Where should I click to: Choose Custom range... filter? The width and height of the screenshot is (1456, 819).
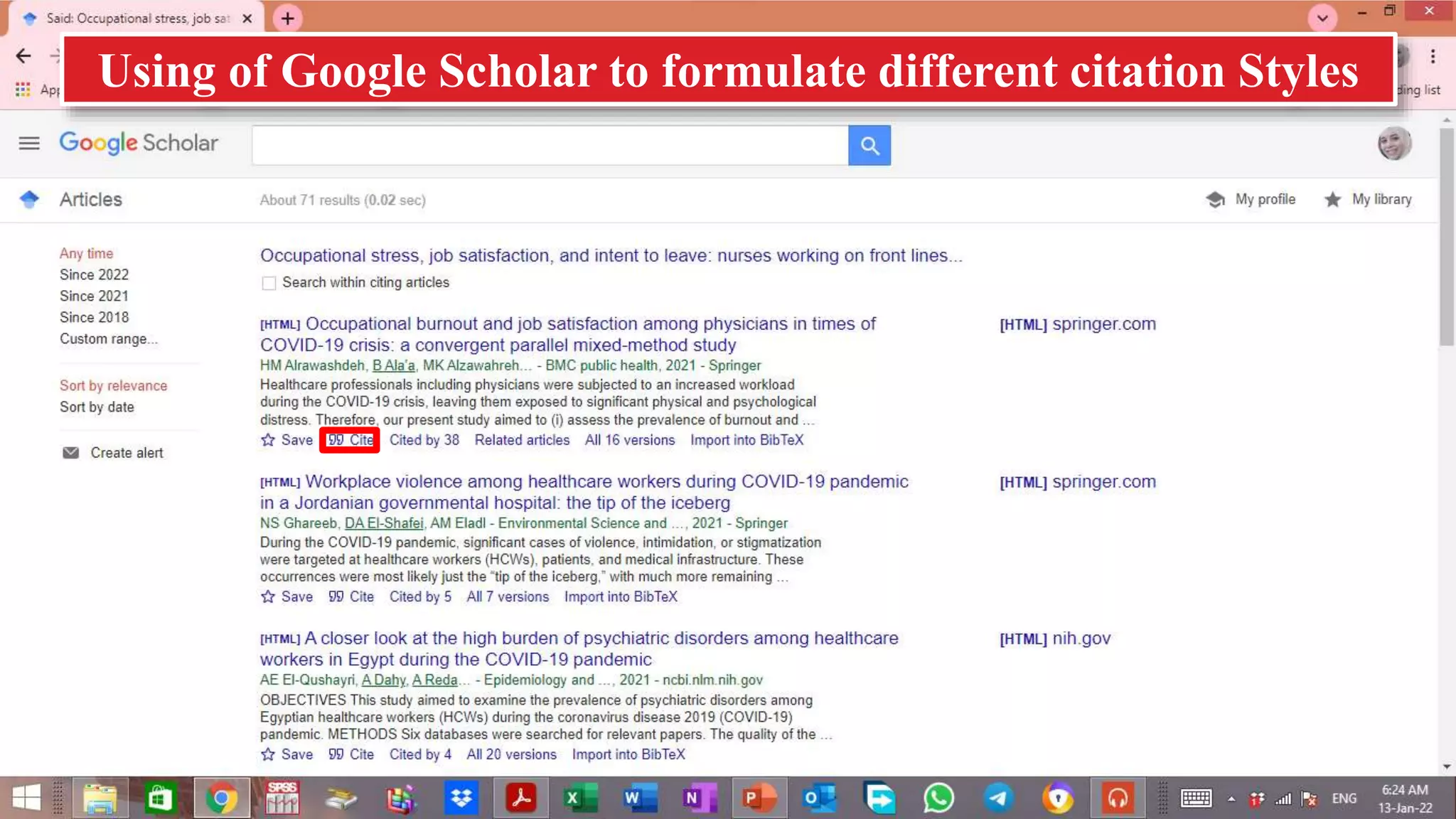[x=108, y=339]
